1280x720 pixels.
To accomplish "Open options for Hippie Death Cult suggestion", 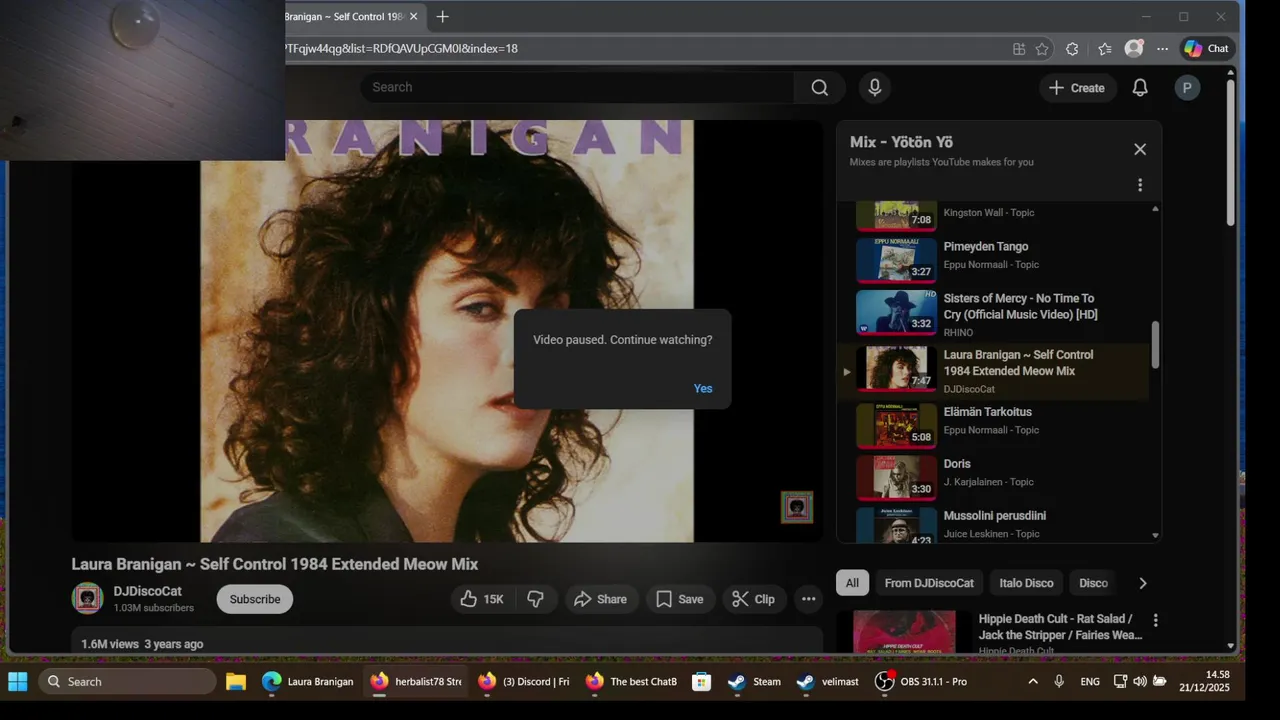I will [x=1156, y=620].
